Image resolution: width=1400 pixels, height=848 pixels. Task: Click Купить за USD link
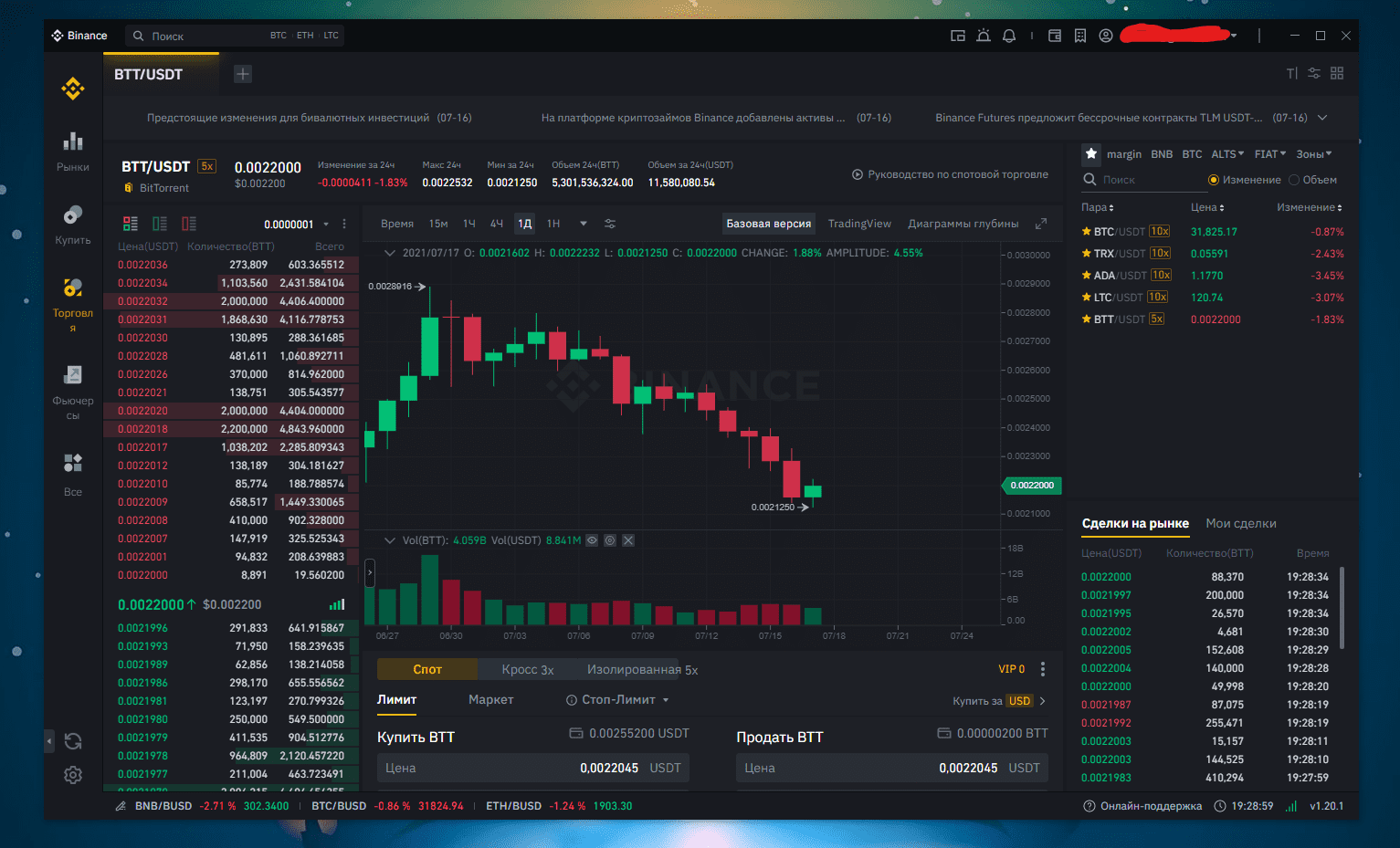point(999,701)
